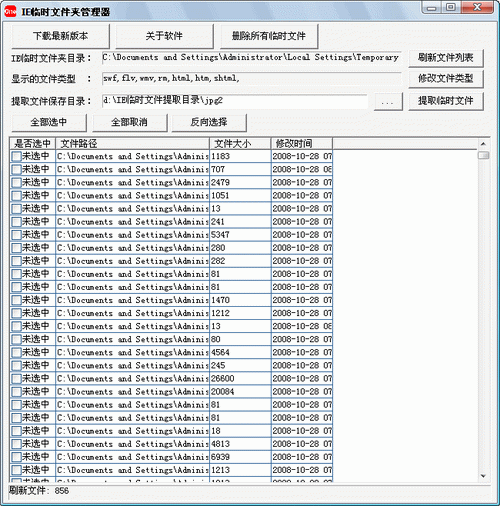The image size is (500, 506).
Task: Click the scrollbar up arrow in file list
Action: click(483, 144)
